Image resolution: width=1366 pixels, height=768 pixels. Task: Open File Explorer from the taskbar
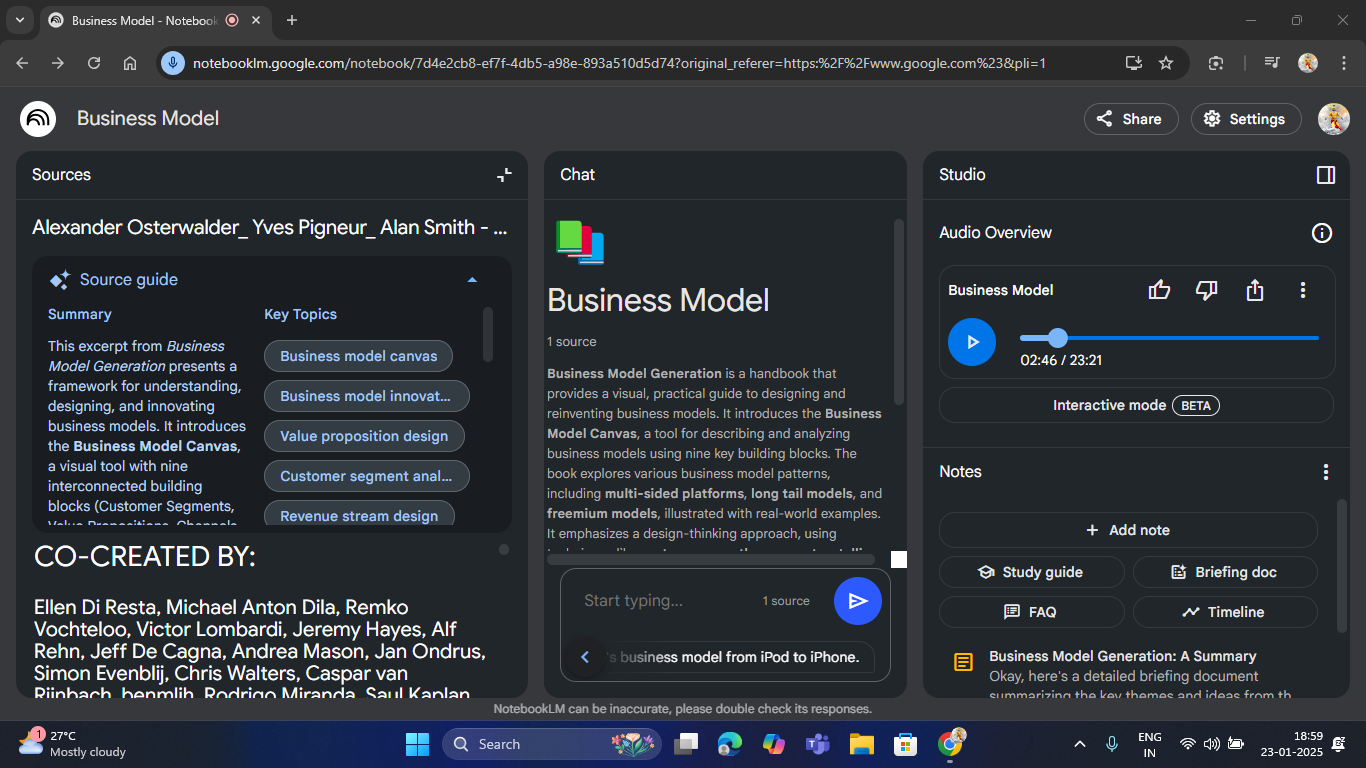[861, 744]
